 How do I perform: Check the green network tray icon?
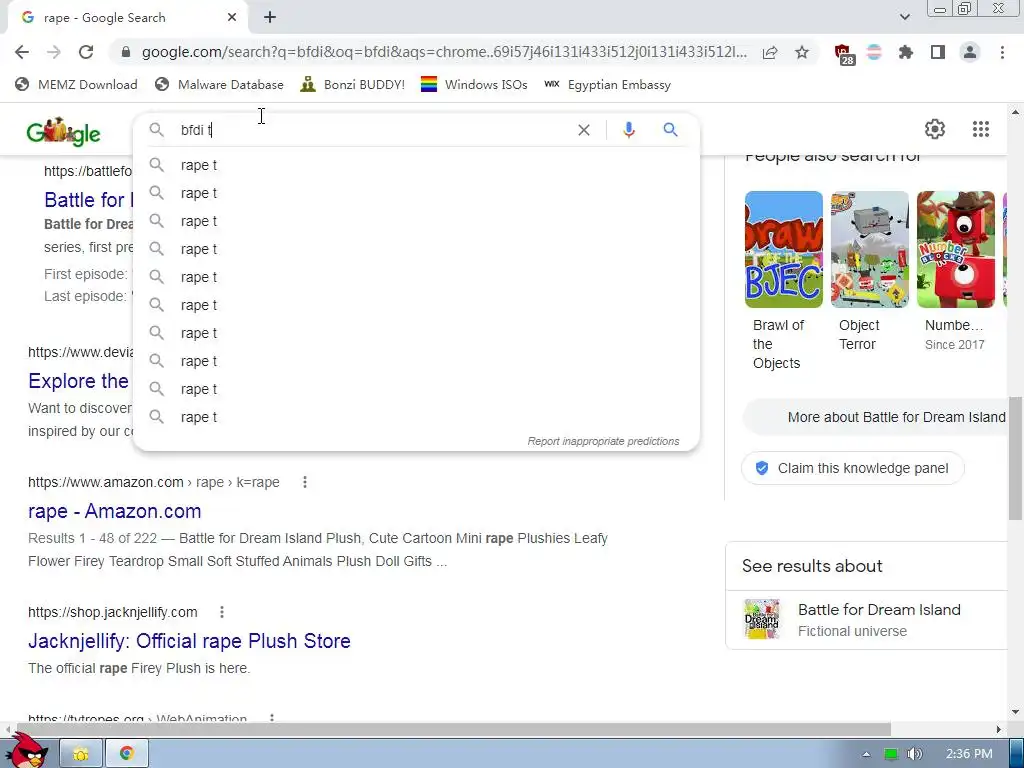[891, 754]
